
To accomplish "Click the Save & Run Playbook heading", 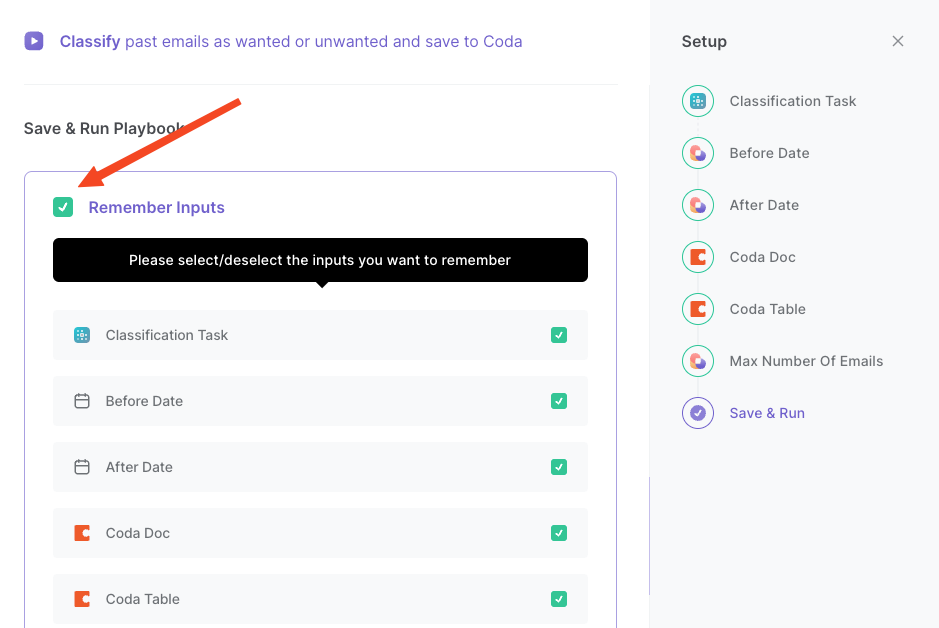I will [105, 129].
